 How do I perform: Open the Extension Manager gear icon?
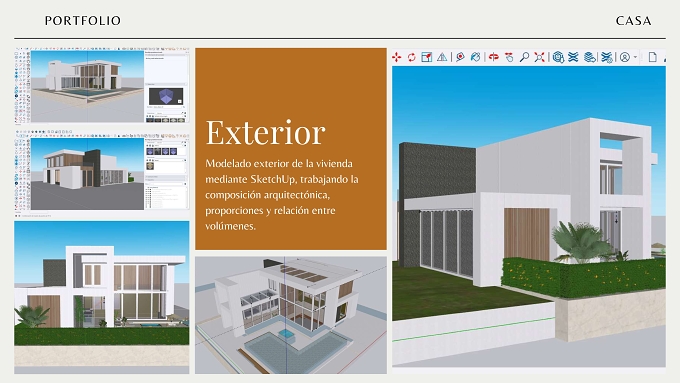pyautogui.click(x=607, y=57)
